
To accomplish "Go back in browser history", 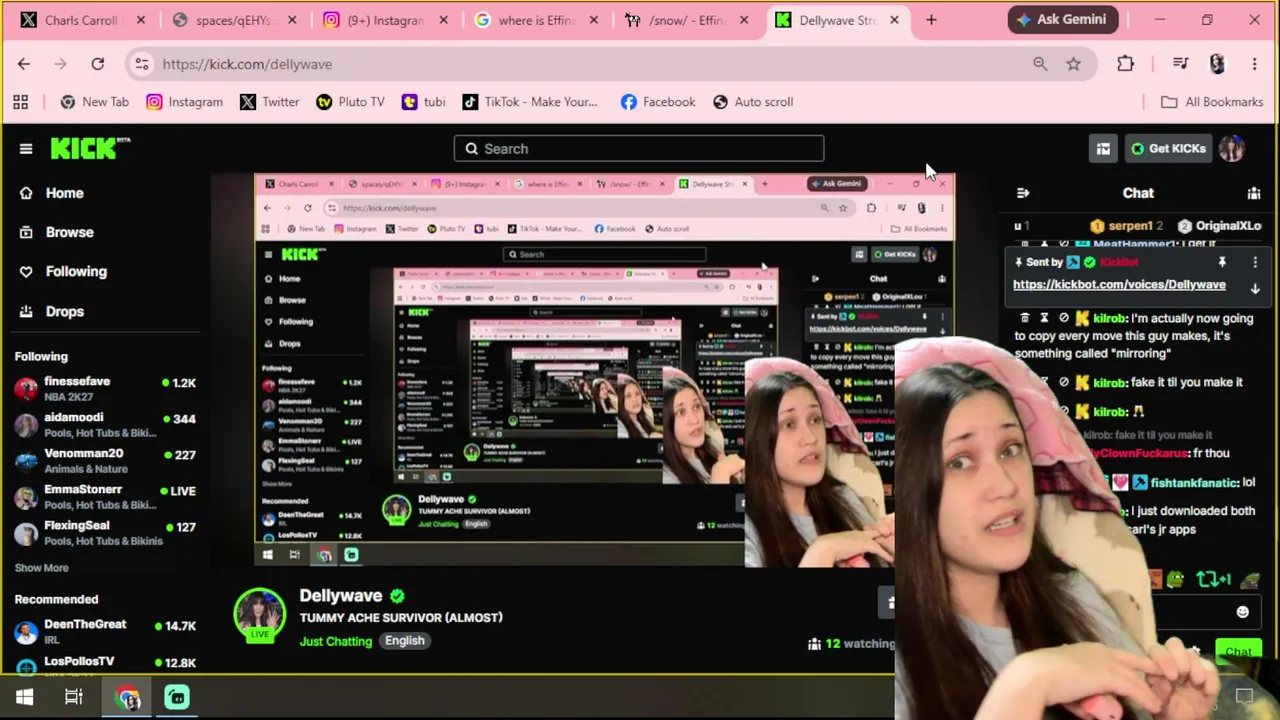I will 24,64.
